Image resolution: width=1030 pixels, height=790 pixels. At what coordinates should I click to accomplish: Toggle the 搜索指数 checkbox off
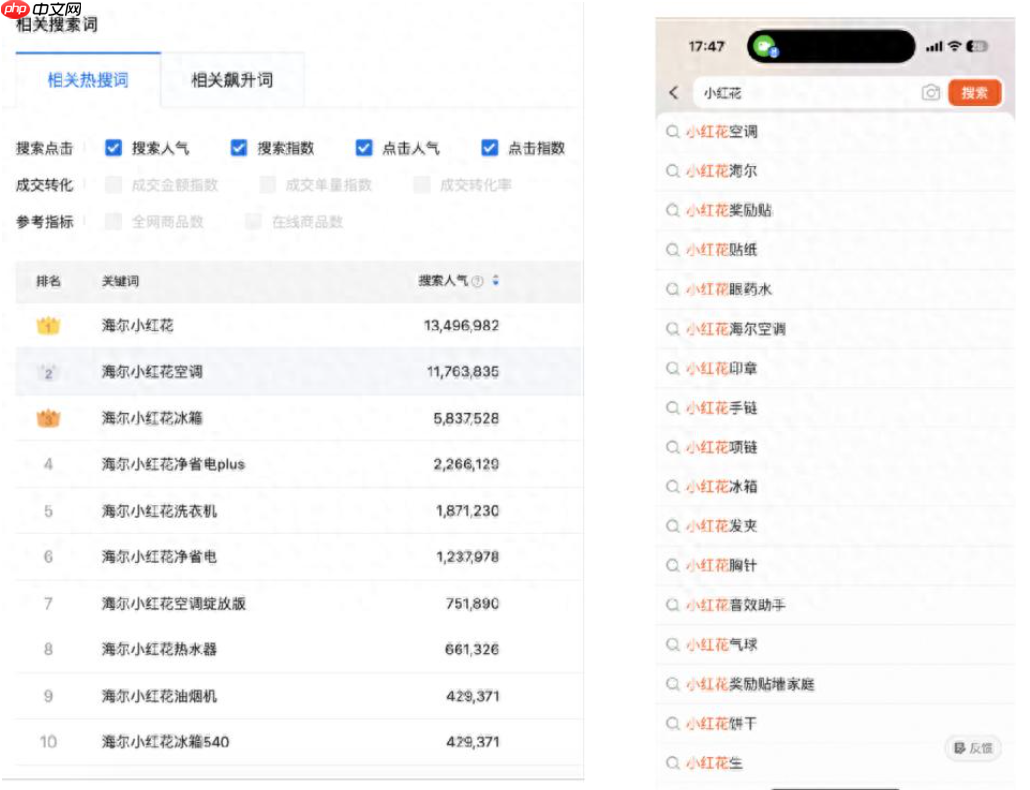click(x=238, y=147)
